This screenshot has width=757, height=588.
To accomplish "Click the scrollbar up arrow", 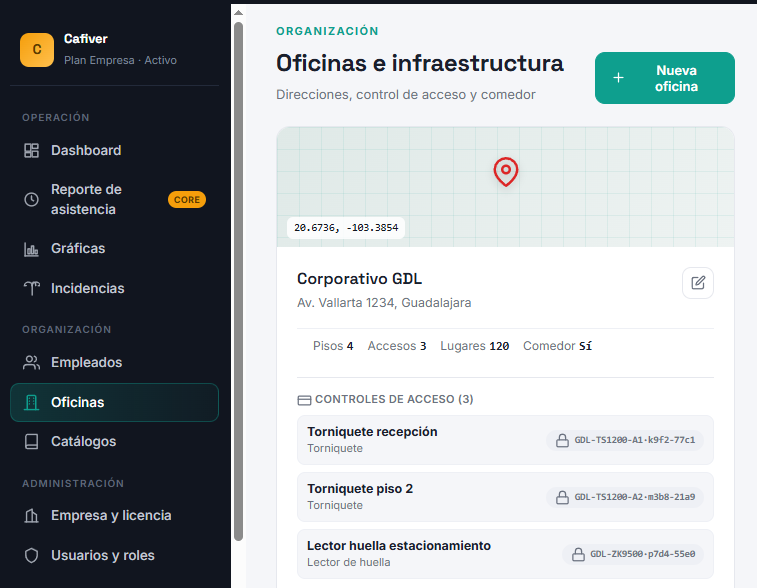I will click(238, 13).
